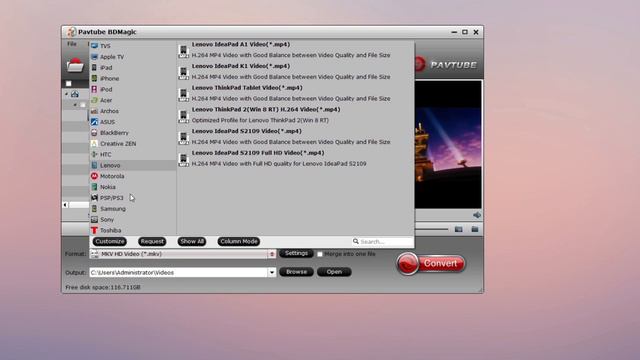Open the File menu
Viewport: 640px width, 360px height.
click(x=72, y=44)
